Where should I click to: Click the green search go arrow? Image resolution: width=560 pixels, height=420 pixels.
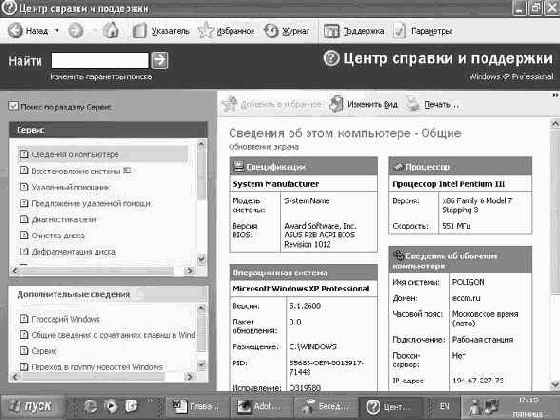[x=159, y=60]
